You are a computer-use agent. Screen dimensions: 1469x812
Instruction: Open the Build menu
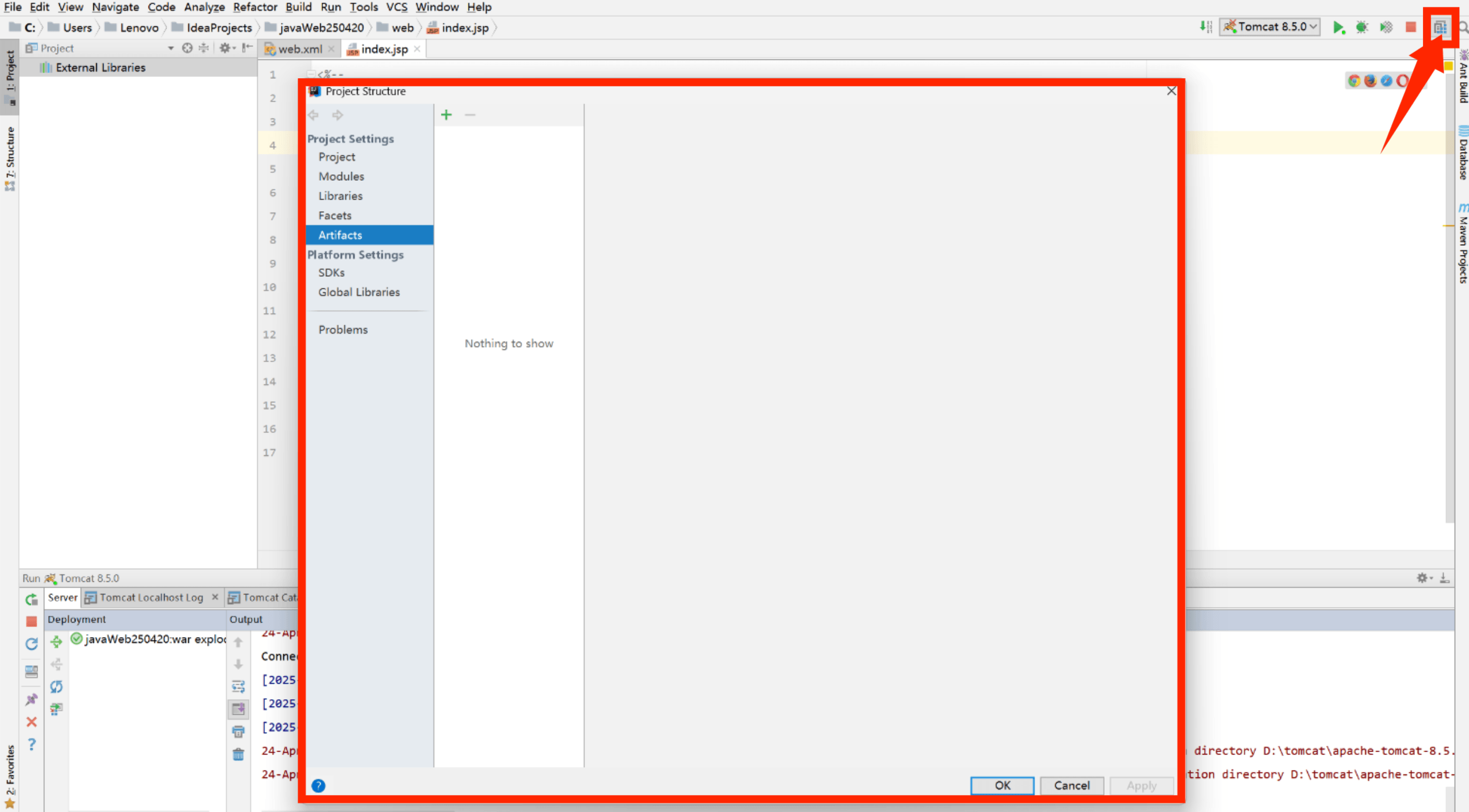pos(298,7)
